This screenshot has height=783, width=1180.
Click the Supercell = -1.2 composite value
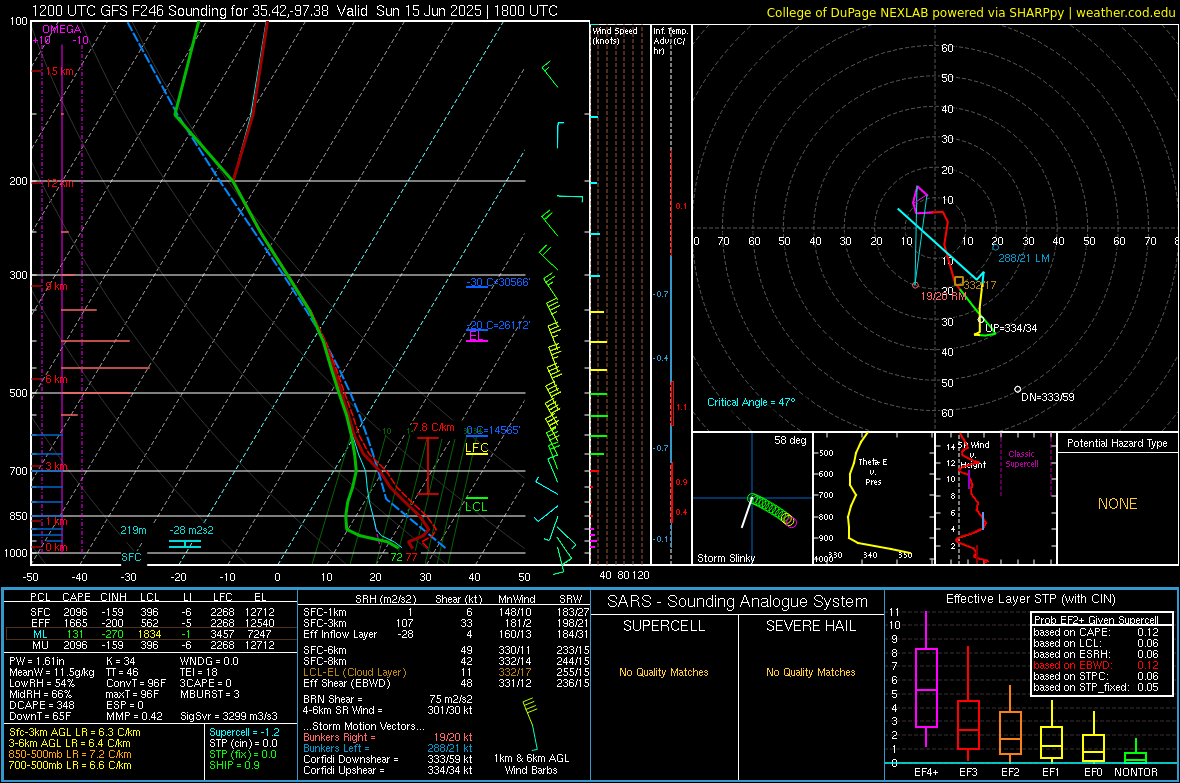245,732
